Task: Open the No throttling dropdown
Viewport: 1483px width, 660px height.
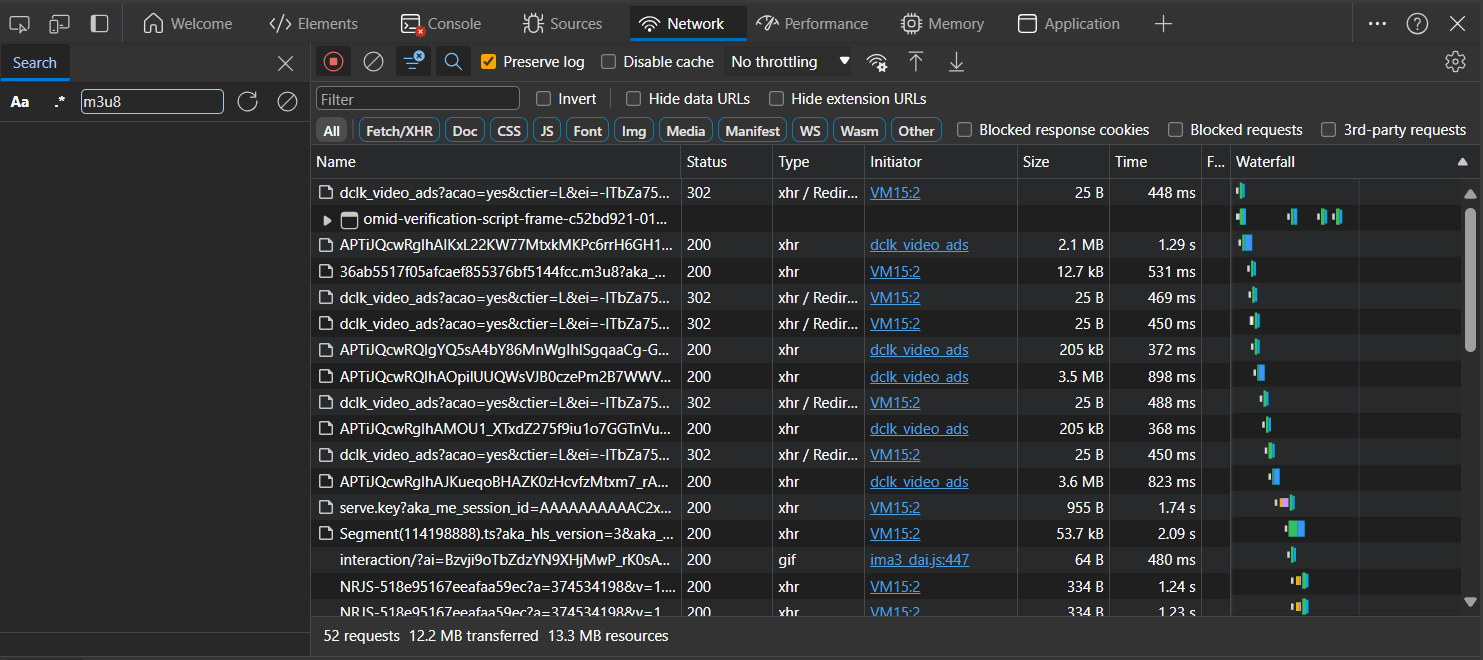Action: tap(789, 62)
